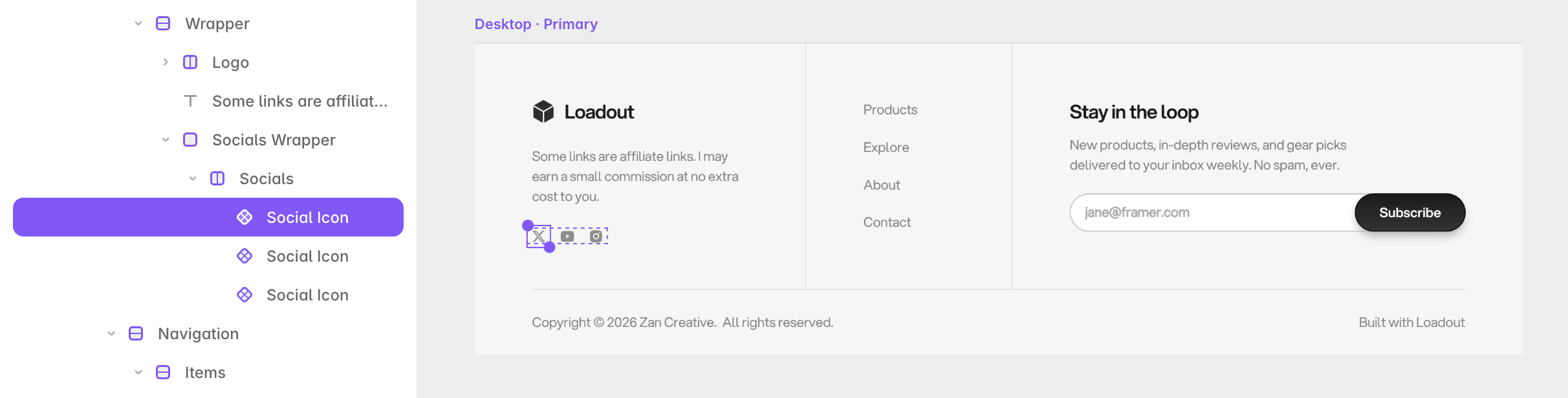
Task: Click the Loadout cube logo icon
Action: [543, 112]
